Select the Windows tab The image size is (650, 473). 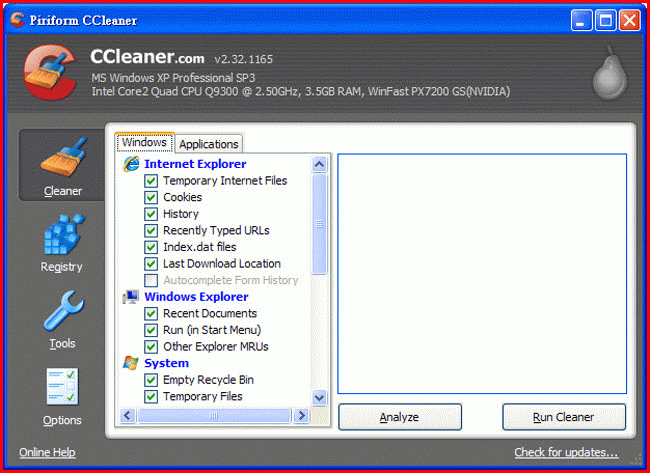tap(144, 142)
